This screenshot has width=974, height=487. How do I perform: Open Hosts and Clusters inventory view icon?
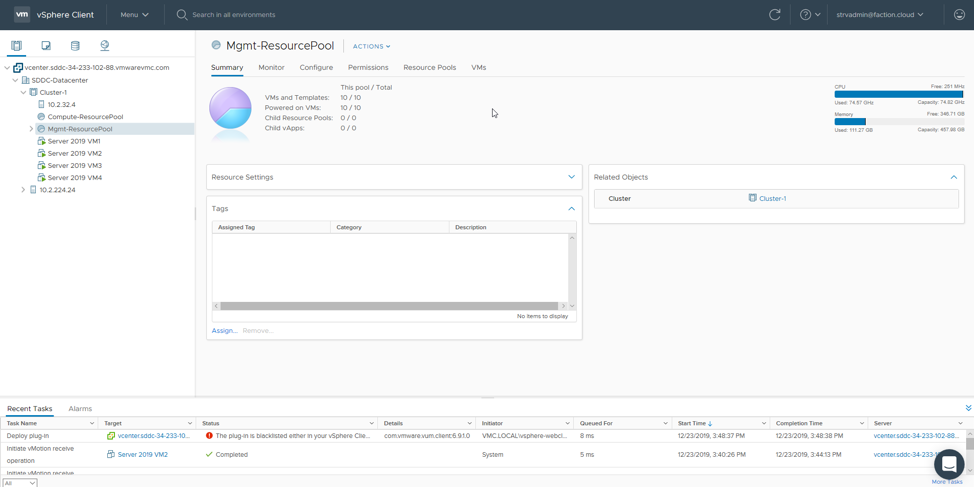coord(16,46)
